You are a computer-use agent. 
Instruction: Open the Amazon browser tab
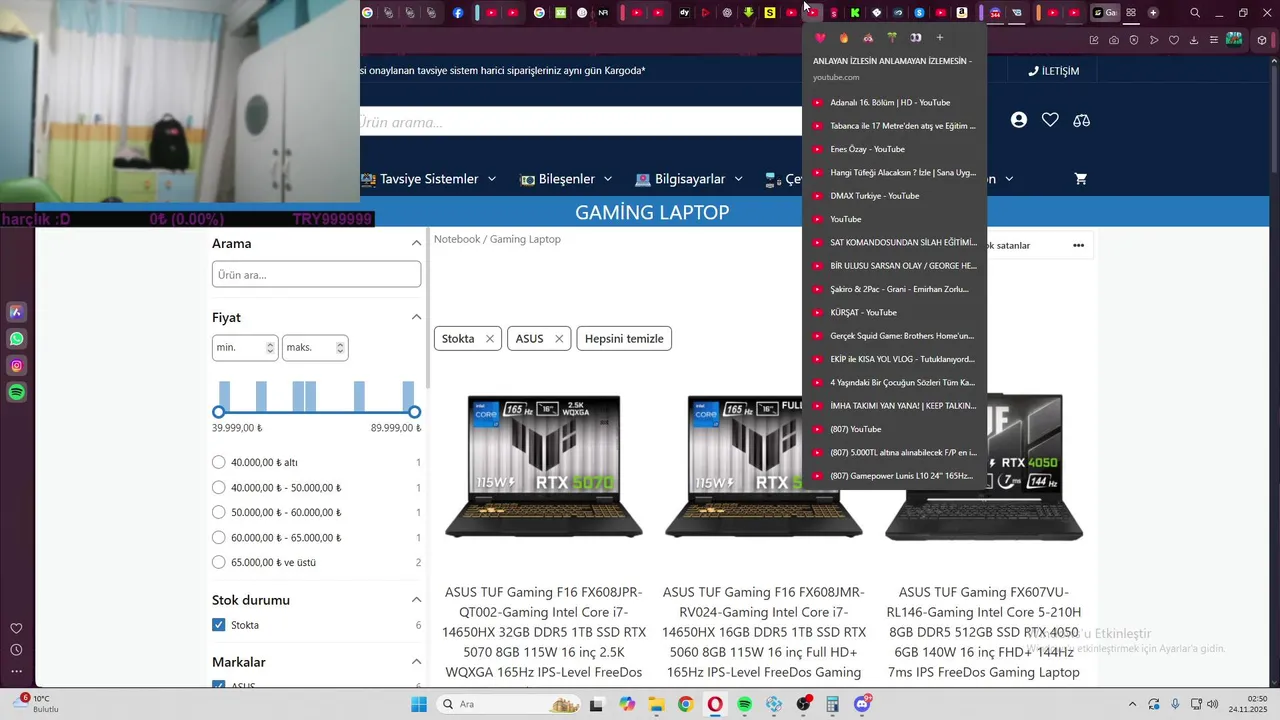[x=962, y=13]
